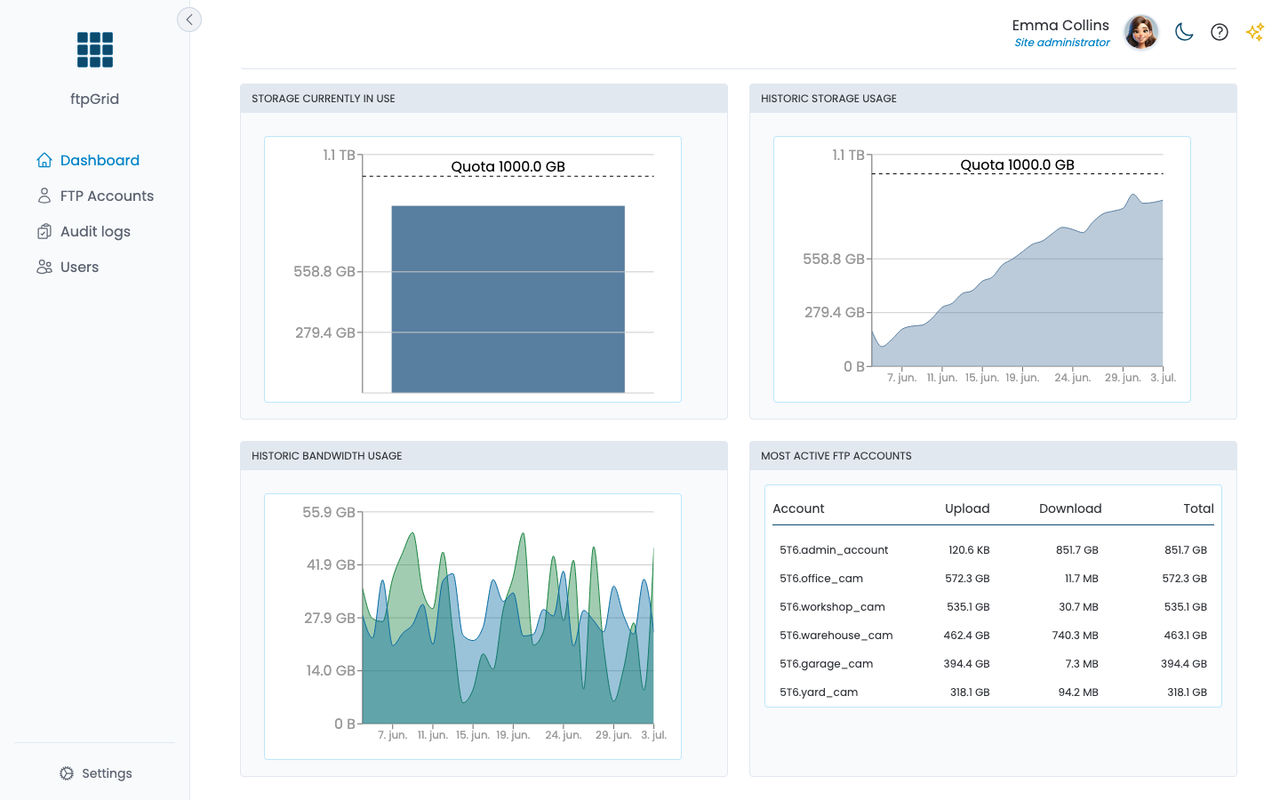Click the yellow sparkle icon

(1254, 32)
